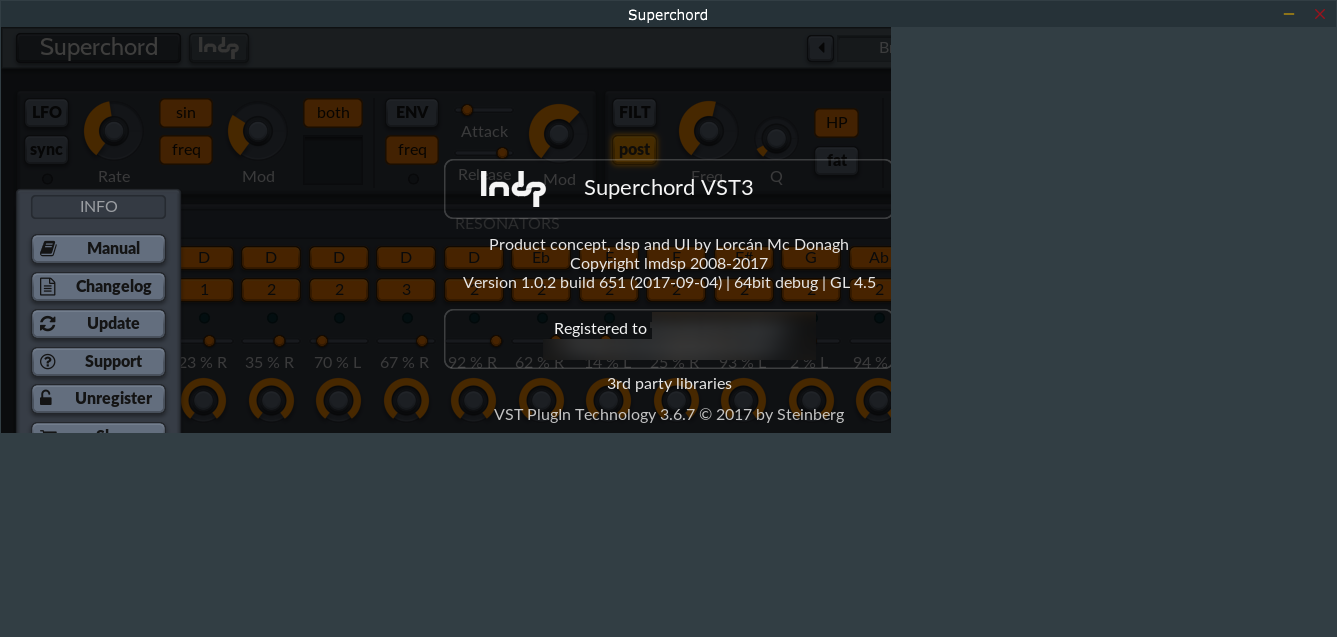Toggle the FILT section button
Screen dimensions: 1337x637
[x=634, y=112]
